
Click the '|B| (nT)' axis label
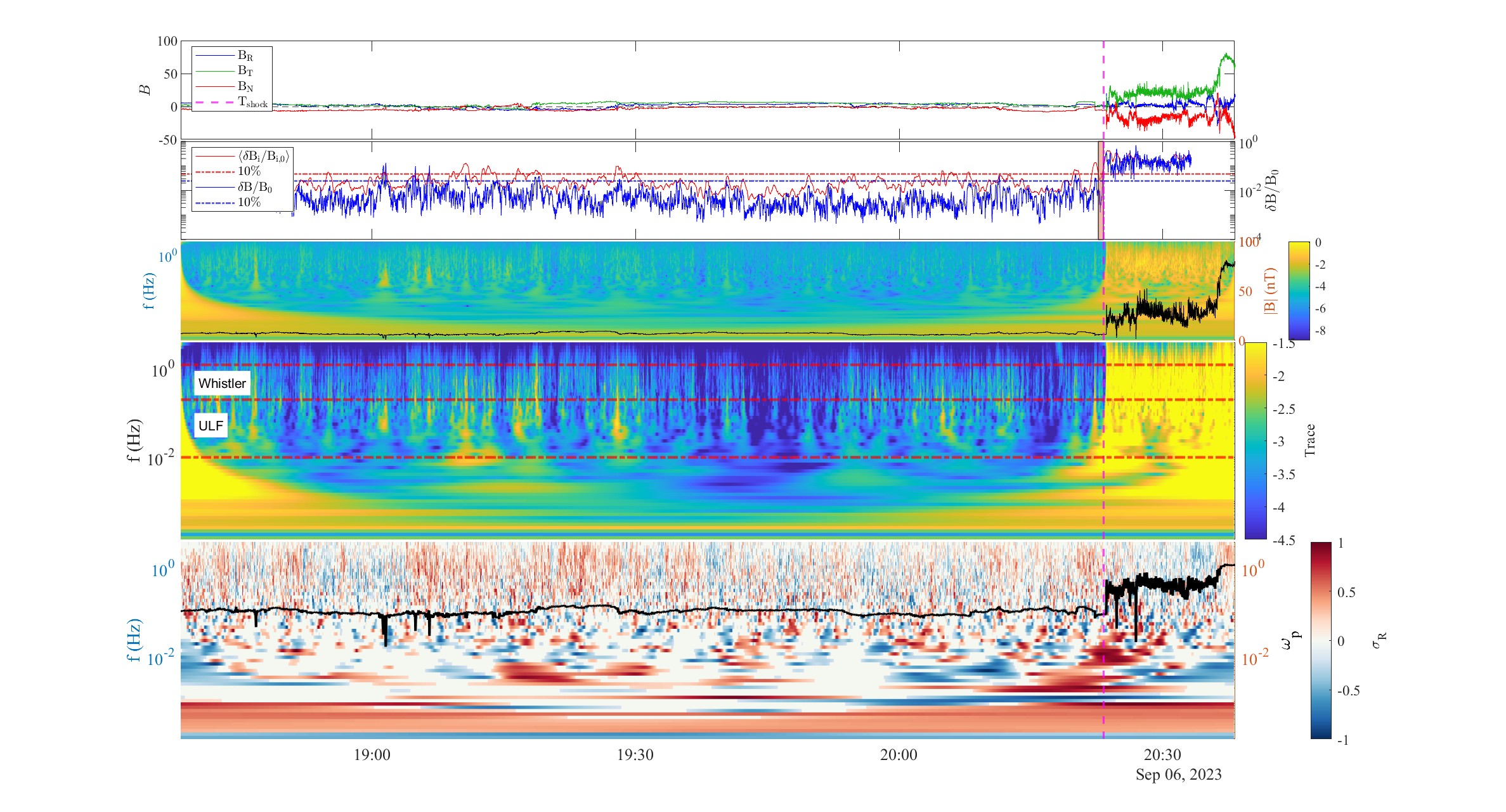[x=1270, y=291]
